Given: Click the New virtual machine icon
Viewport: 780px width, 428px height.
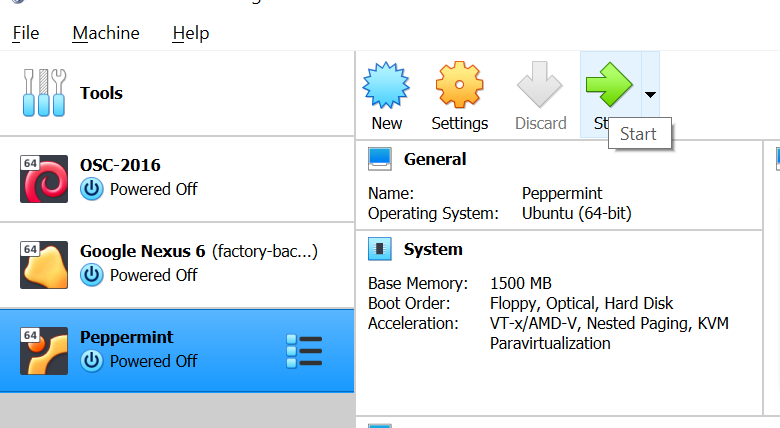Looking at the screenshot, I should [386, 87].
